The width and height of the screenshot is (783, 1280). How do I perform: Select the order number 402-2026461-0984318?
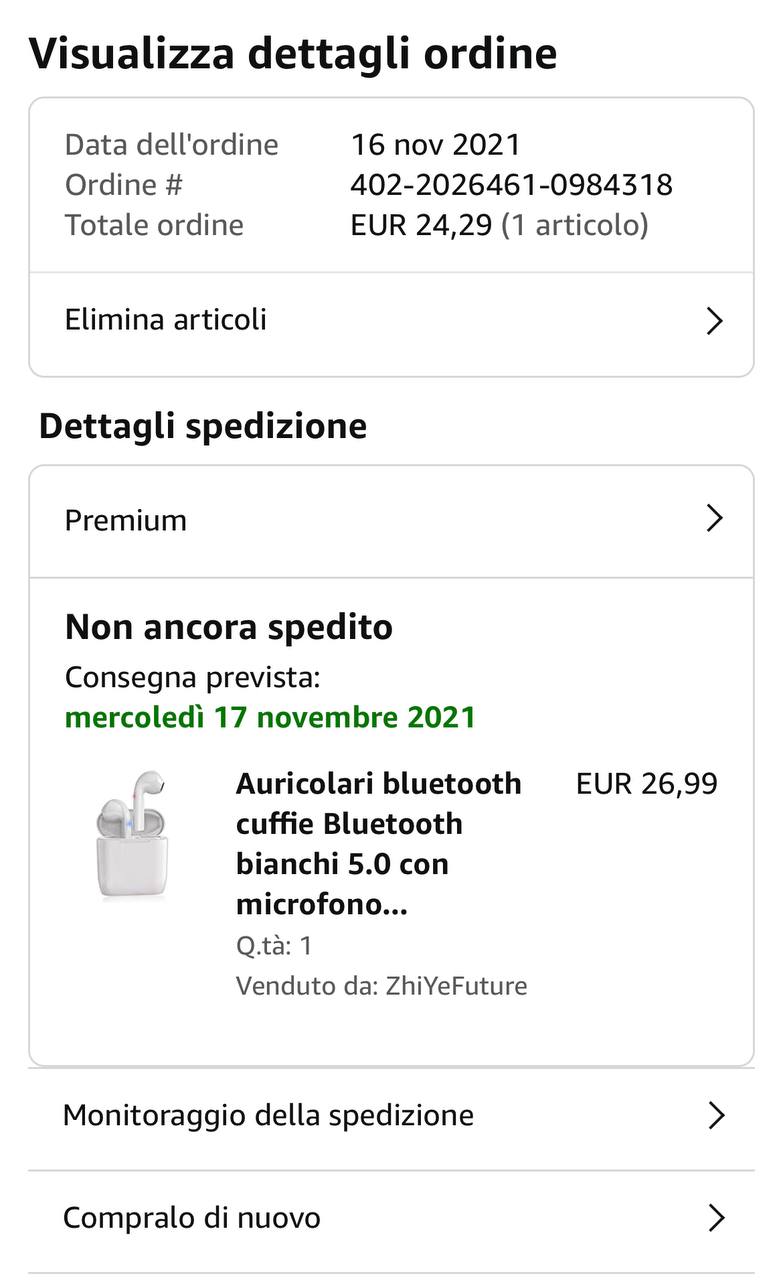click(511, 185)
